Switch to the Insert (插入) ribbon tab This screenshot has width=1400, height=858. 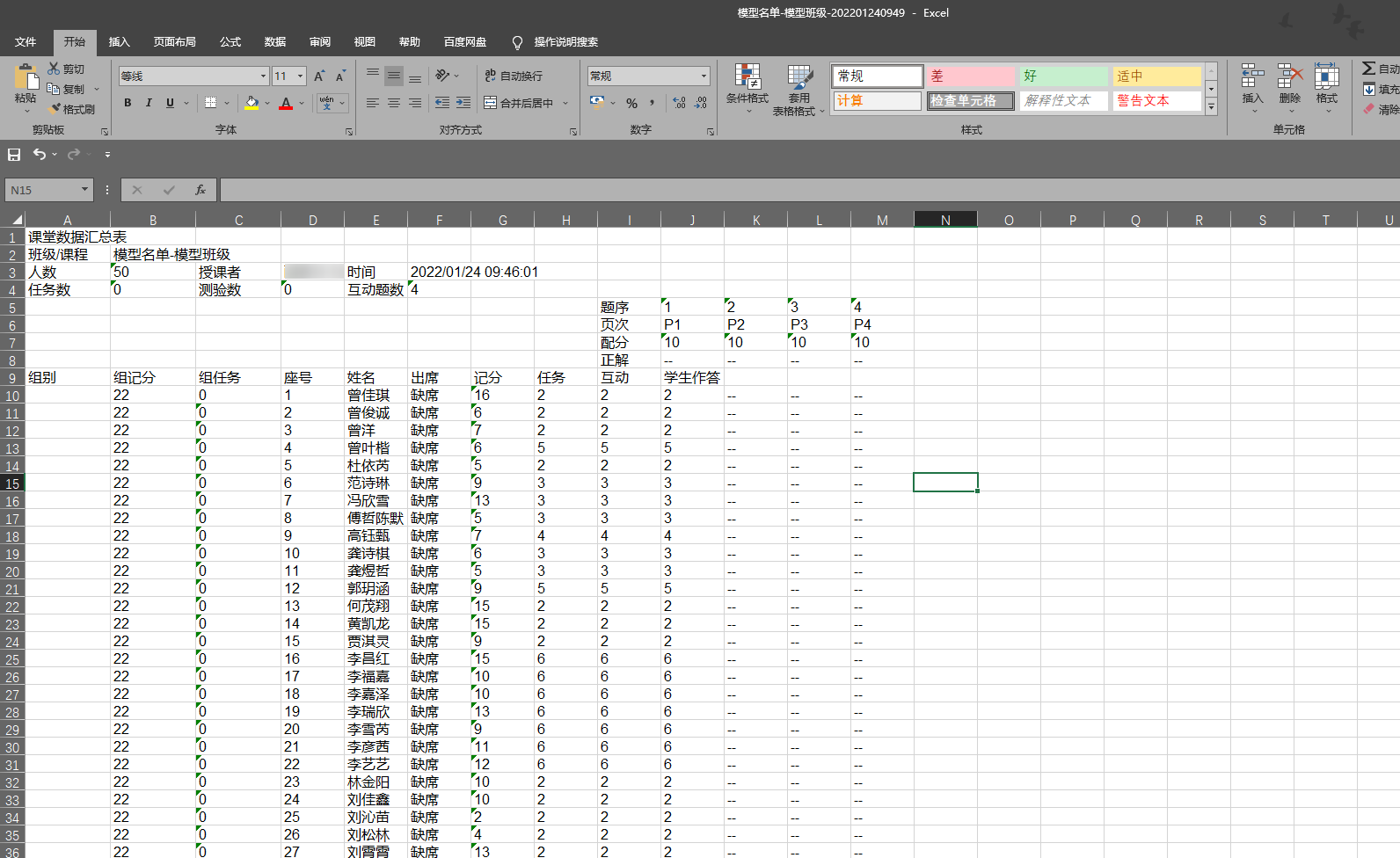119,42
